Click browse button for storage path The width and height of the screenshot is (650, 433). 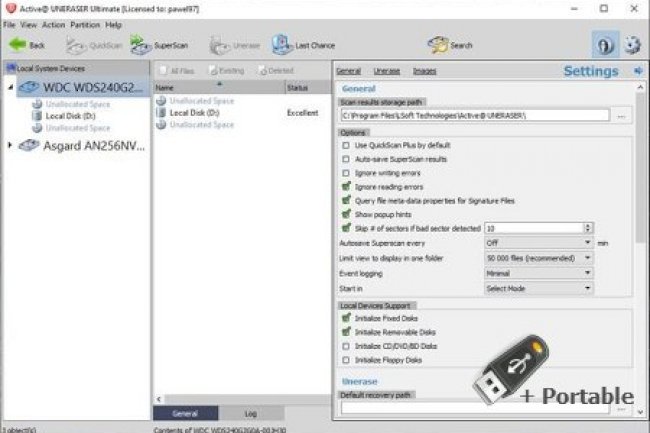pos(622,116)
